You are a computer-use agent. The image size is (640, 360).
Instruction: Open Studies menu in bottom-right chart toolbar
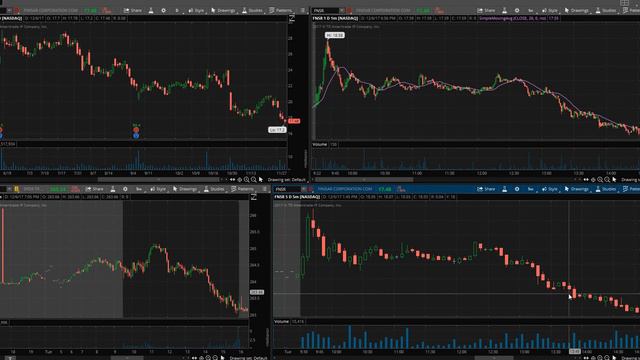(x=606, y=189)
